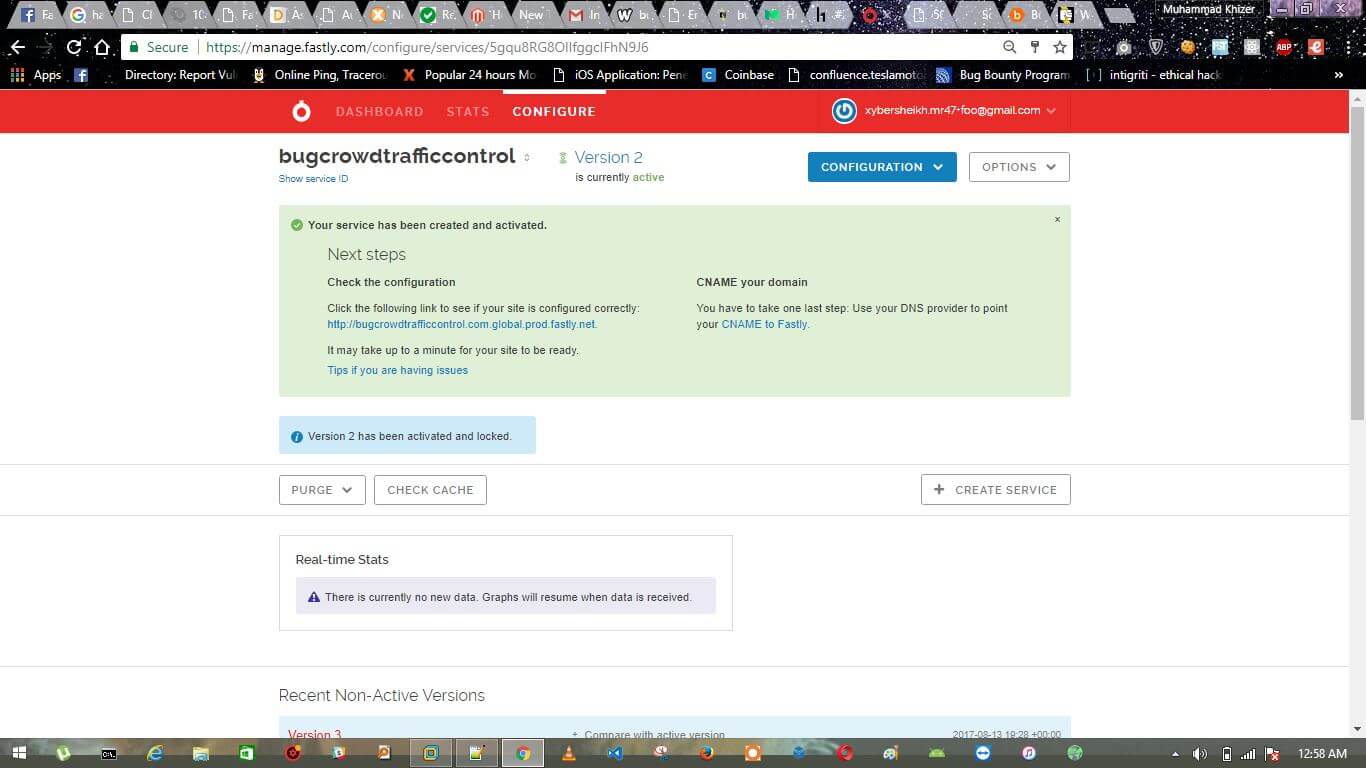Go to browser home icon

(x=102, y=47)
